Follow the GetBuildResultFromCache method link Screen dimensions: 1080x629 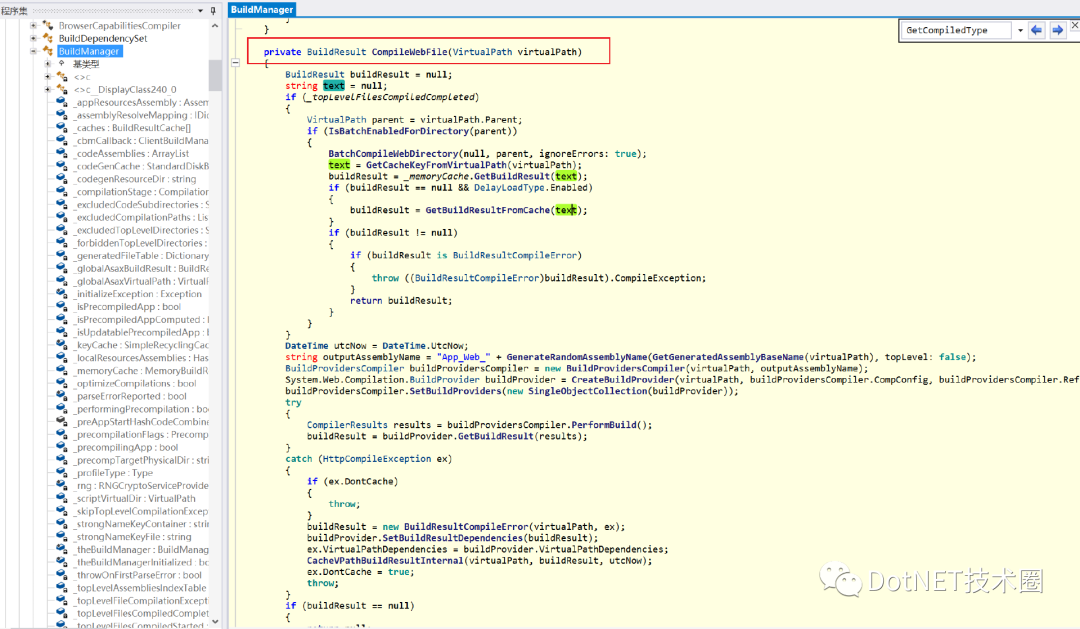[487, 210]
